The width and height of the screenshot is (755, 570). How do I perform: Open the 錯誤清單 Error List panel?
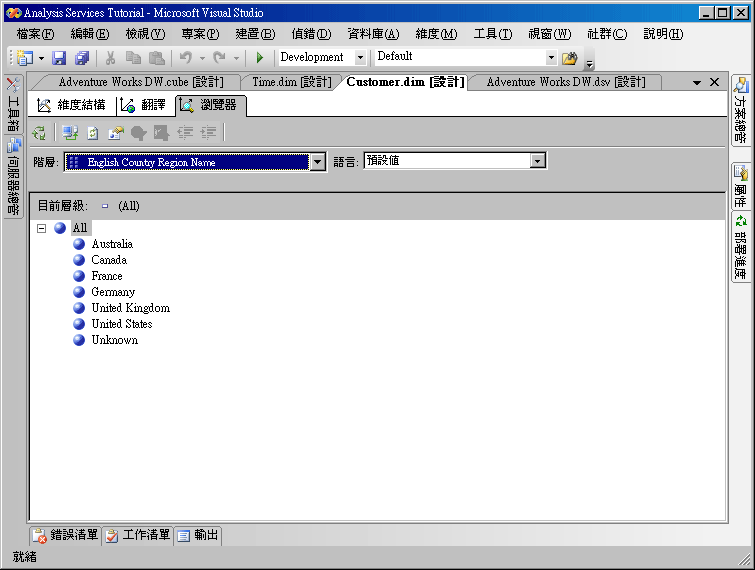tap(65, 535)
